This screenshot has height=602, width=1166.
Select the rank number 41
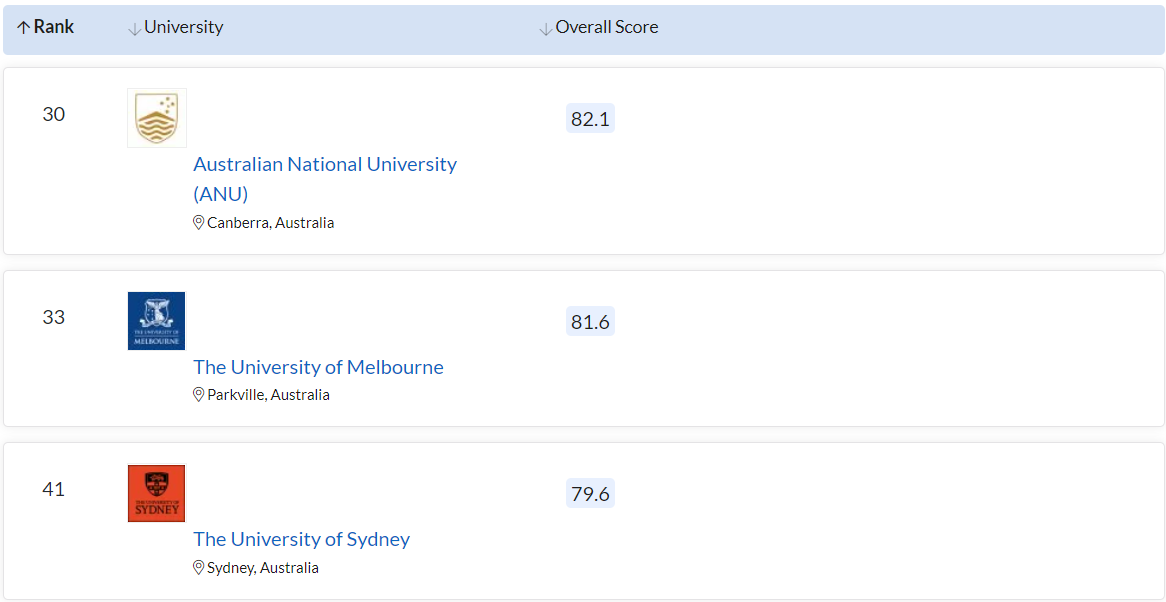[54, 490]
